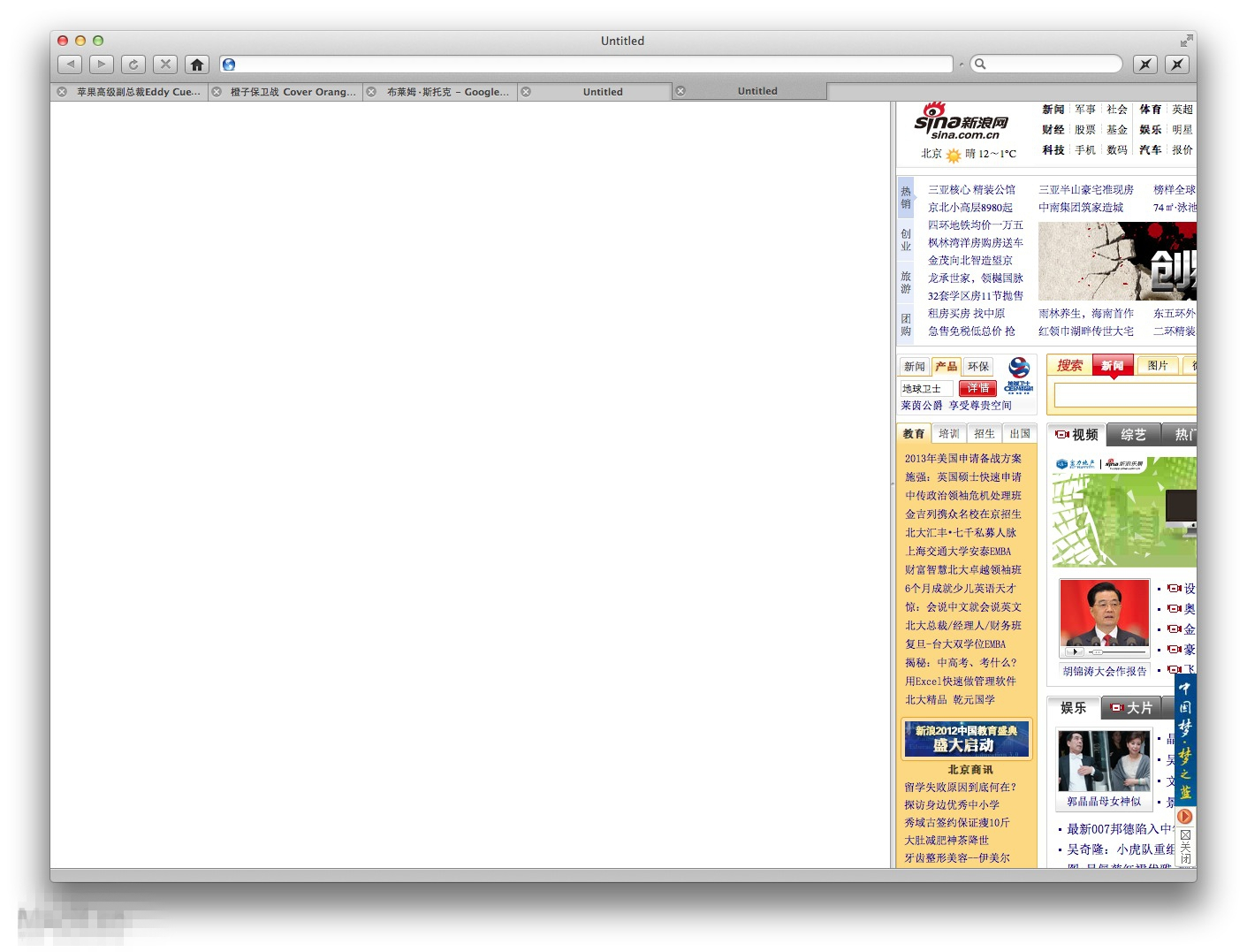Screen dimensions: 1247x952
Task: Click the camera icon on 大片 tab
Action: pos(1117,708)
